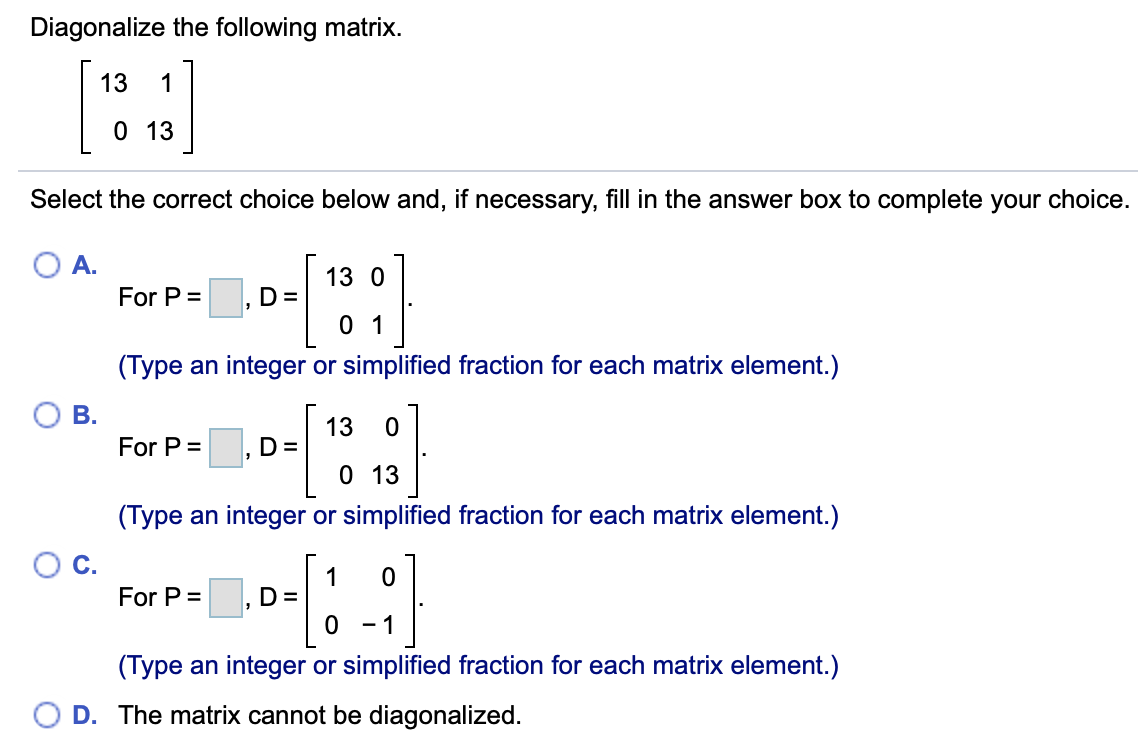The image size is (1138, 748).
Task: Click the label 'A.' next to its radio button
Action: pyautogui.click(x=84, y=265)
